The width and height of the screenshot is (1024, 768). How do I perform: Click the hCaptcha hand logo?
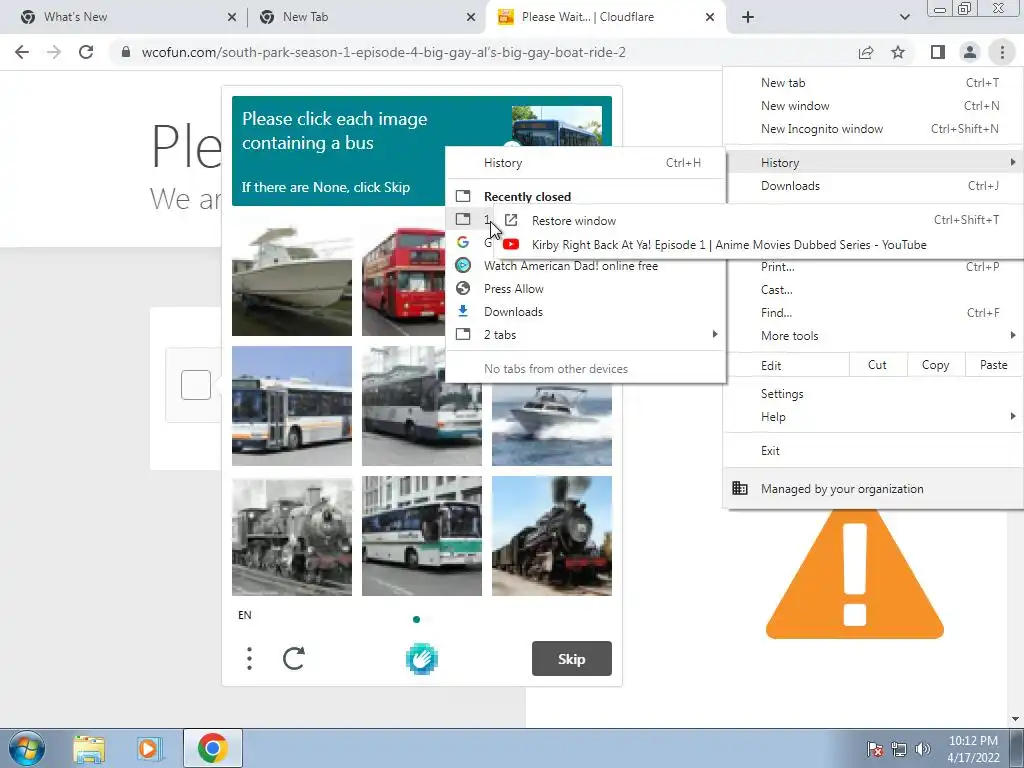coord(422,658)
